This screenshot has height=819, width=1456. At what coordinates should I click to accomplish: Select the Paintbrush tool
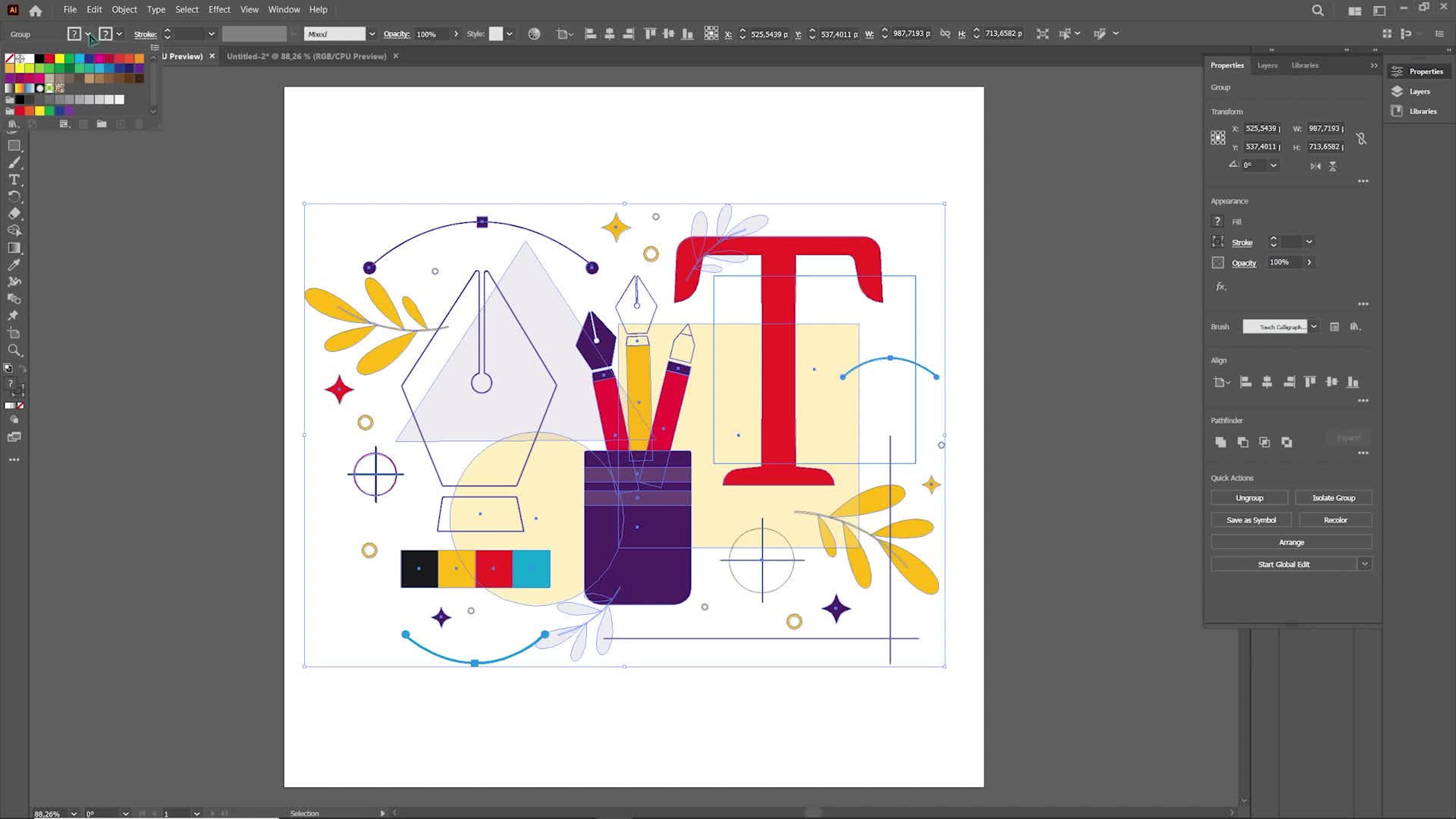14,162
